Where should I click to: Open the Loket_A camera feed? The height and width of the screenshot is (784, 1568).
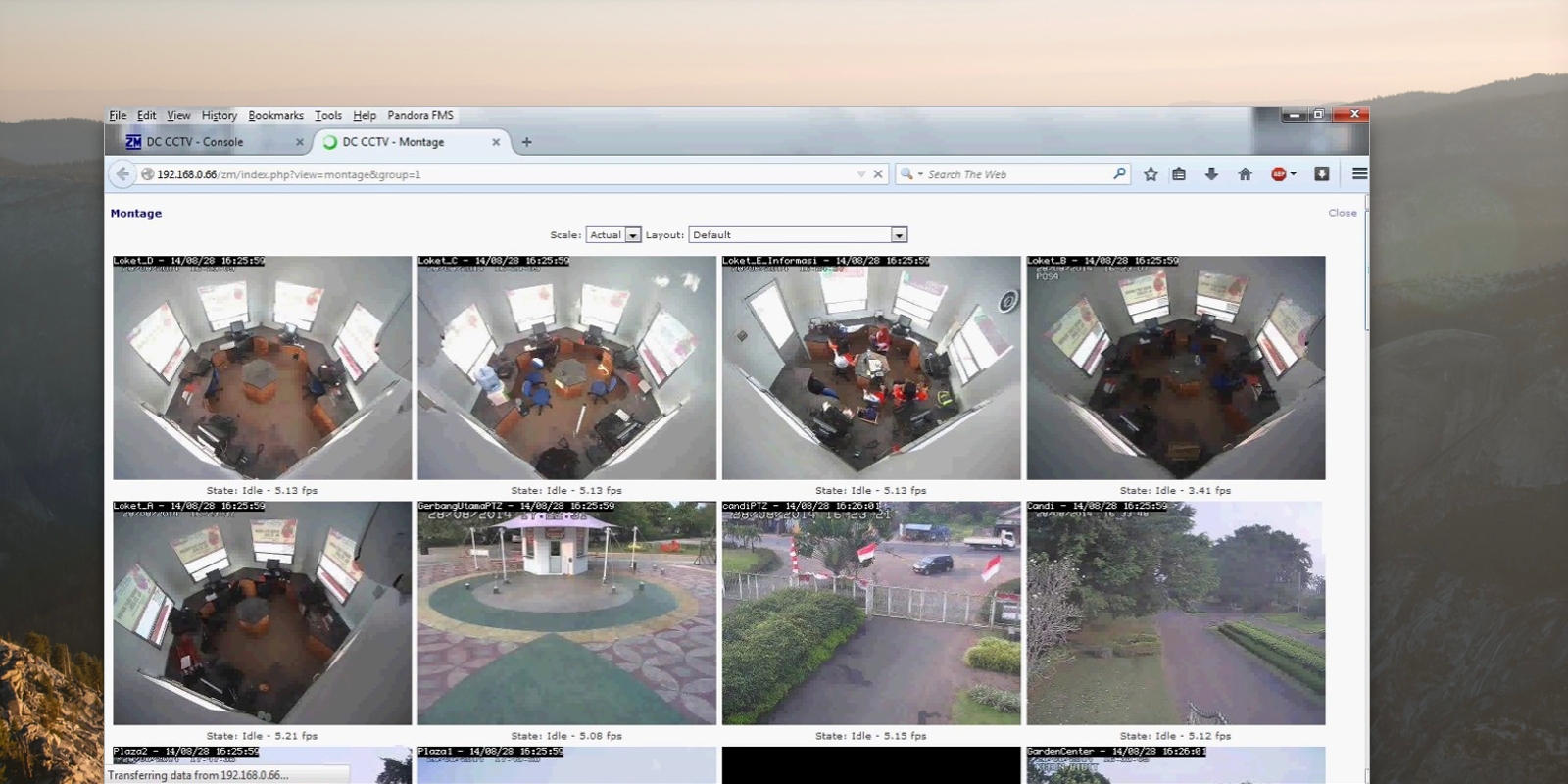click(x=262, y=613)
